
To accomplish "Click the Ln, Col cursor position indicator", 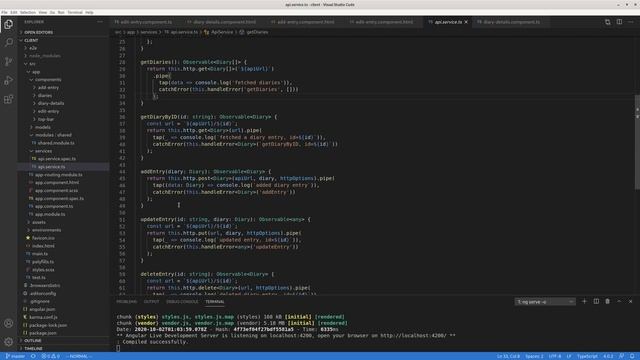I will pos(508,356).
